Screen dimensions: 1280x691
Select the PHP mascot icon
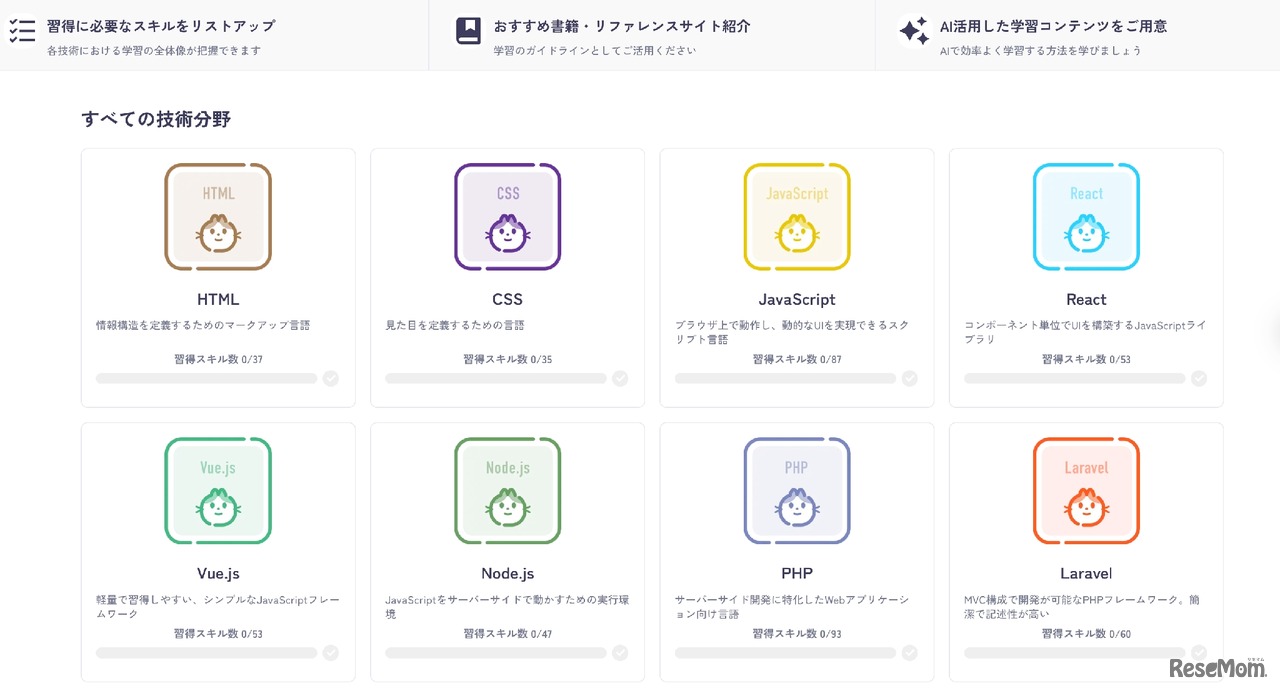(x=796, y=490)
